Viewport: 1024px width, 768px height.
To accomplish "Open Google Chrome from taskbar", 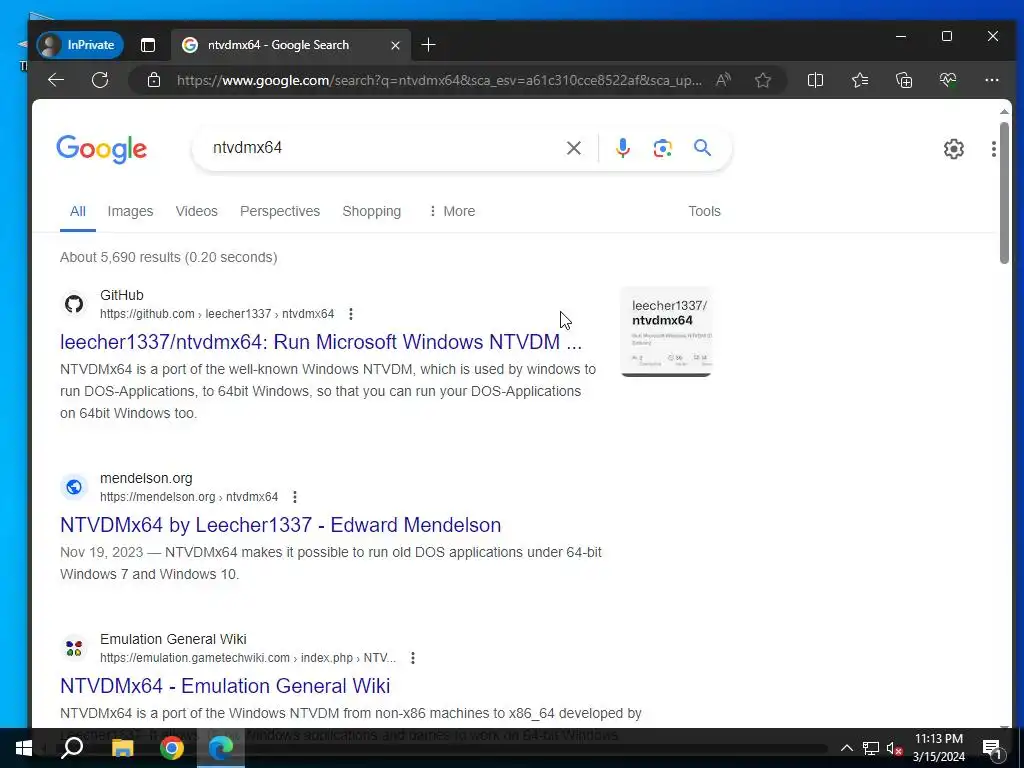I will pos(172,748).
